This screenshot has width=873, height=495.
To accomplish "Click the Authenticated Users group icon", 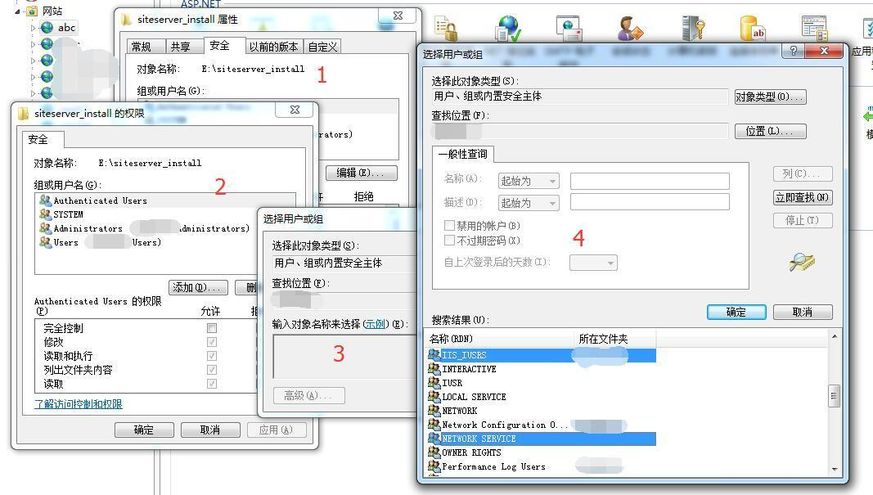I will click(45, 201).
